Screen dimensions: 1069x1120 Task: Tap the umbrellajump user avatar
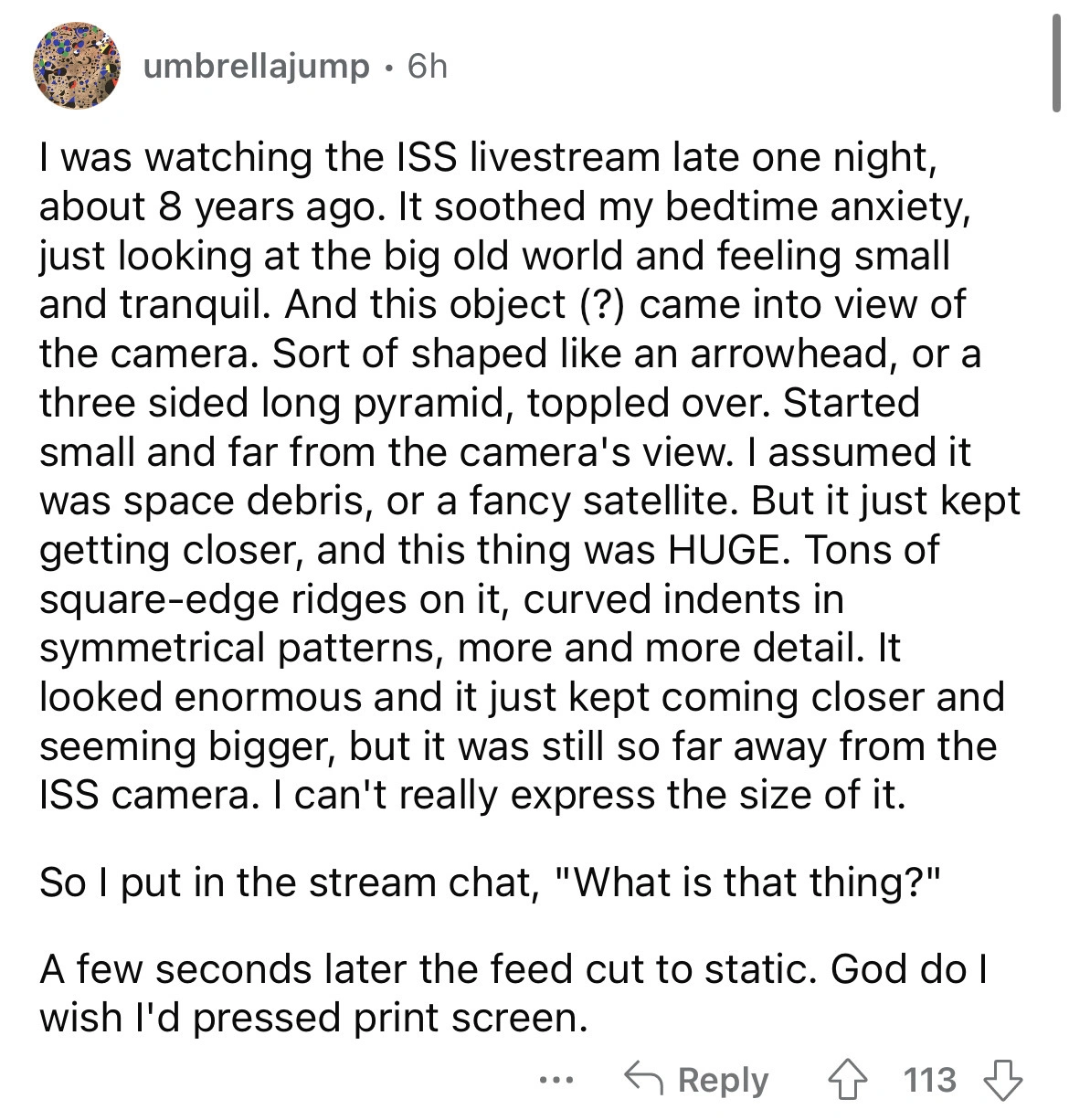pyautogui.click(x=78, y=67)
